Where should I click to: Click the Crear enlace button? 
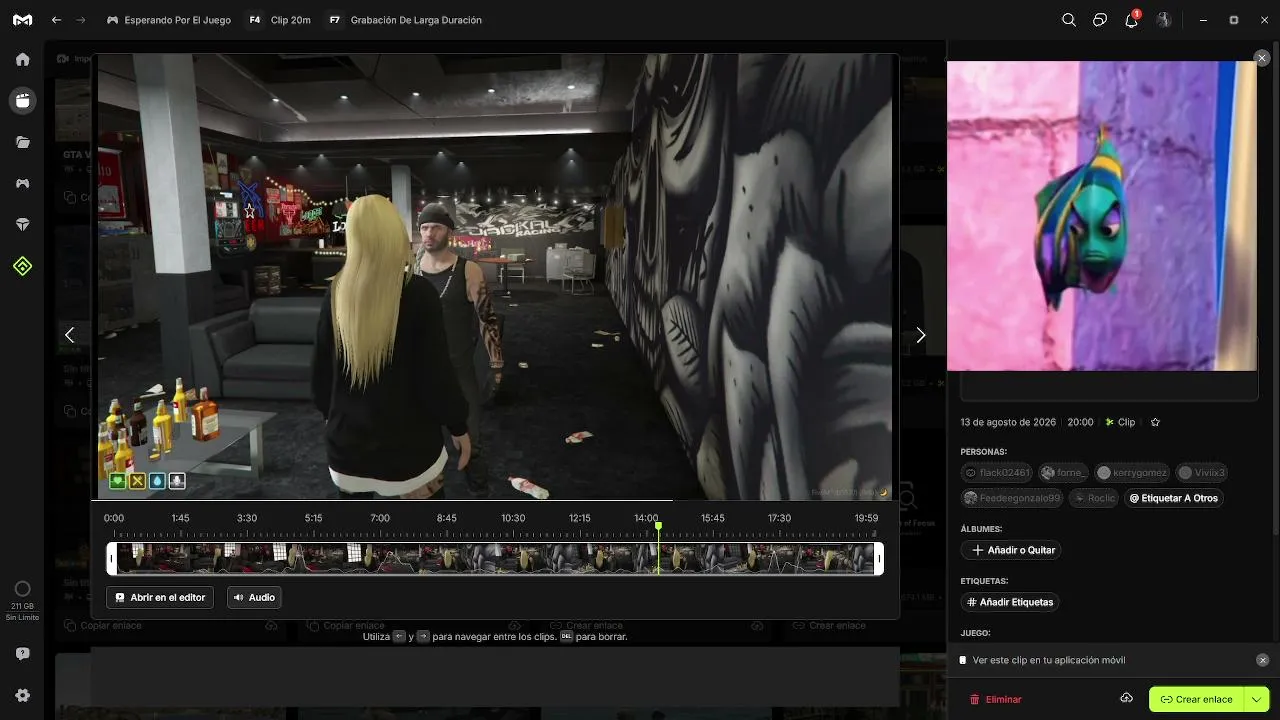(1196, 699)
